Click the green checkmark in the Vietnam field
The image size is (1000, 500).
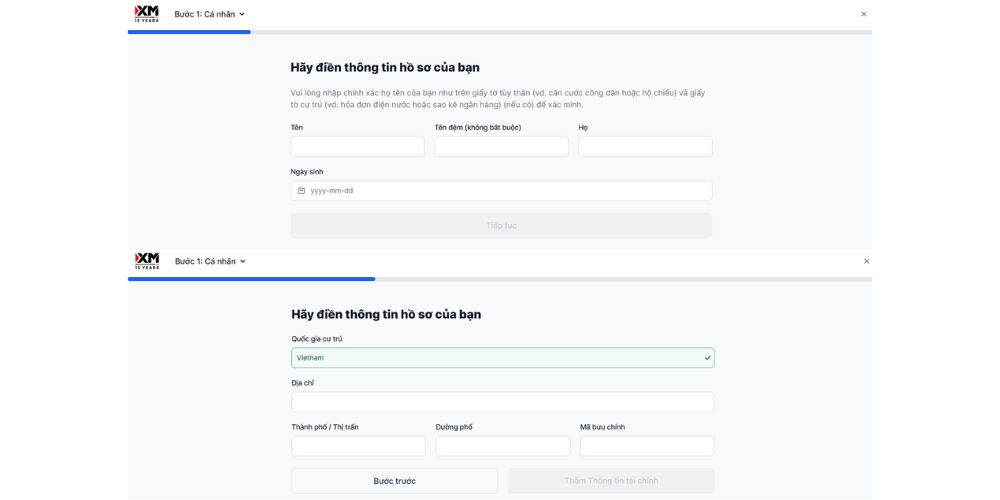point(707,358)
